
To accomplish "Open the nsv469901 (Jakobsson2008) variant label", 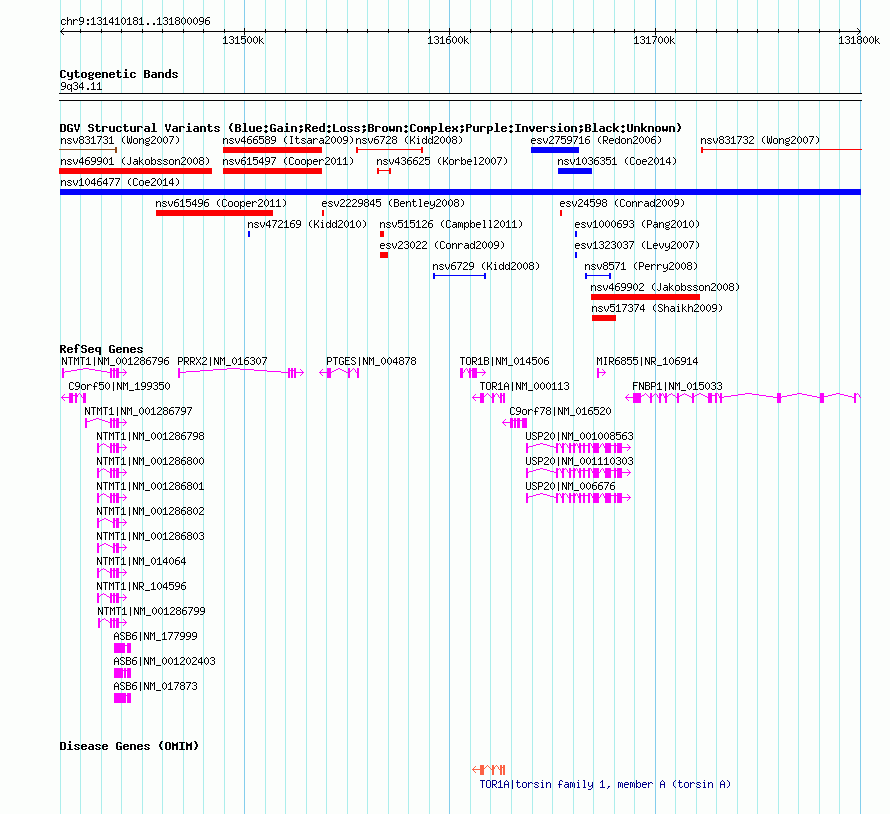I will (x=135, y=161).
